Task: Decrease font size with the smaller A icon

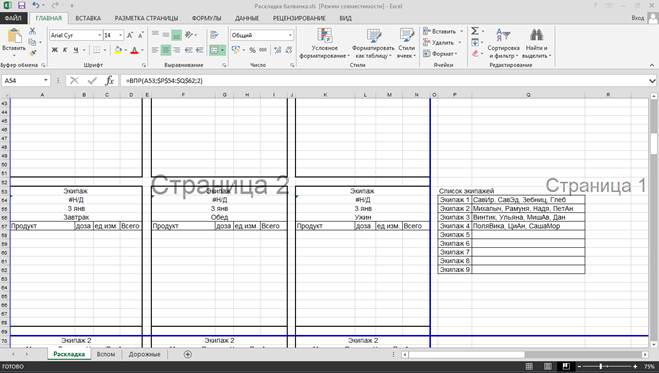Action: click(x=140, y=35)
